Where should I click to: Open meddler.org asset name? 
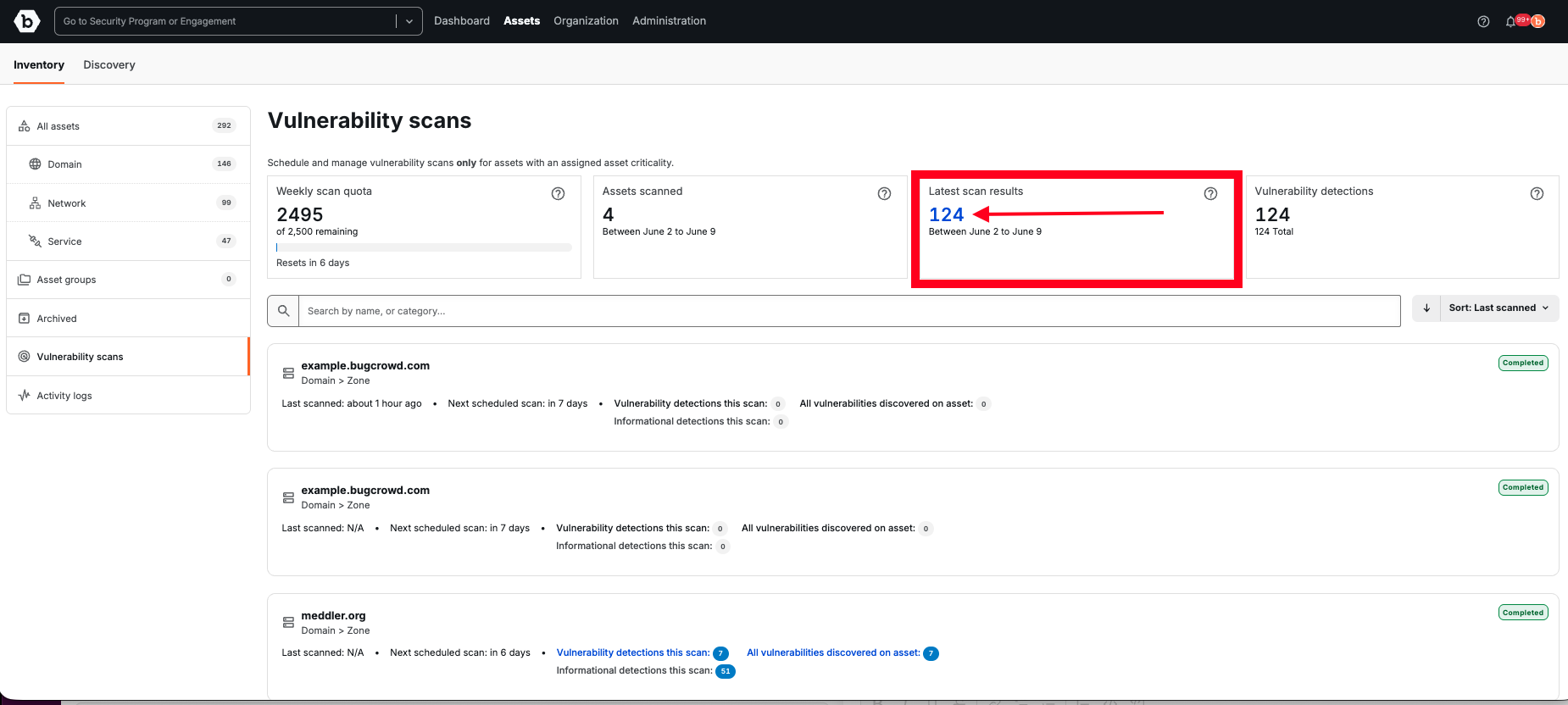333,616
